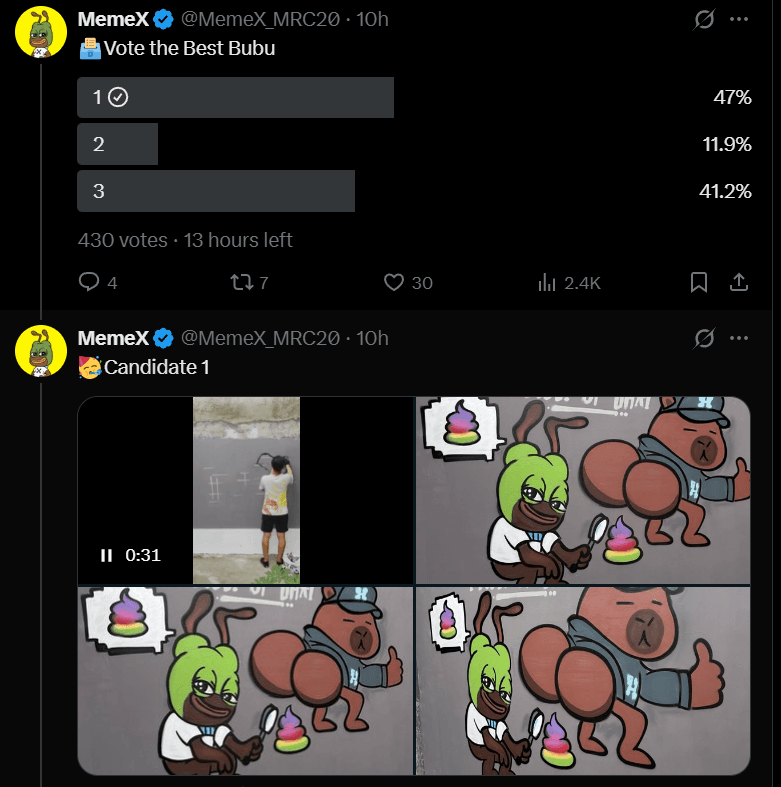Open more options menu on poll post
781x787 pixels.
(x=739, y=19)
